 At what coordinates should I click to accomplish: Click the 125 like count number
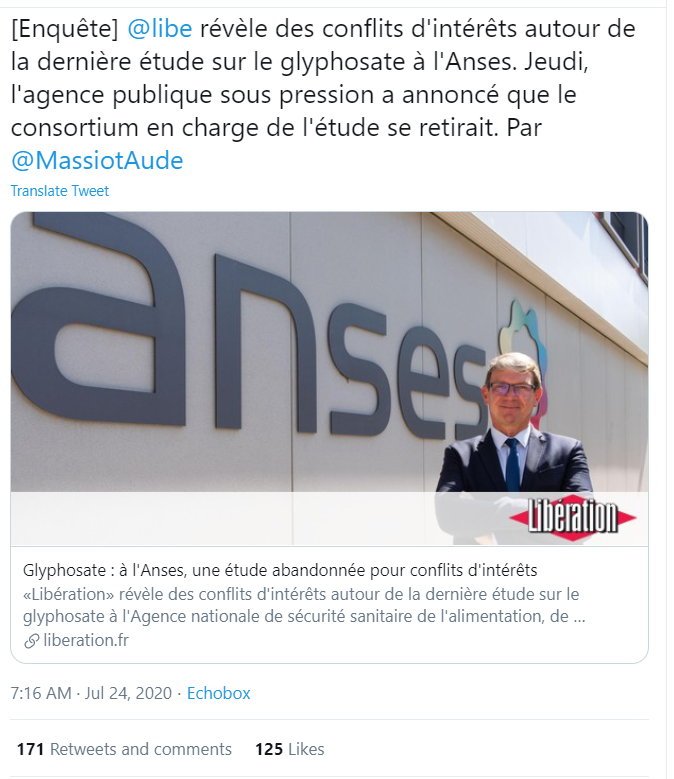coord(269,749)
